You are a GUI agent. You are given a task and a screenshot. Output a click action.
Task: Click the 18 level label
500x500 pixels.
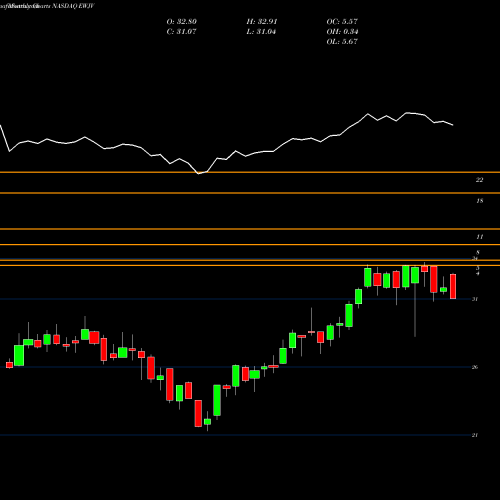point(480,201)
